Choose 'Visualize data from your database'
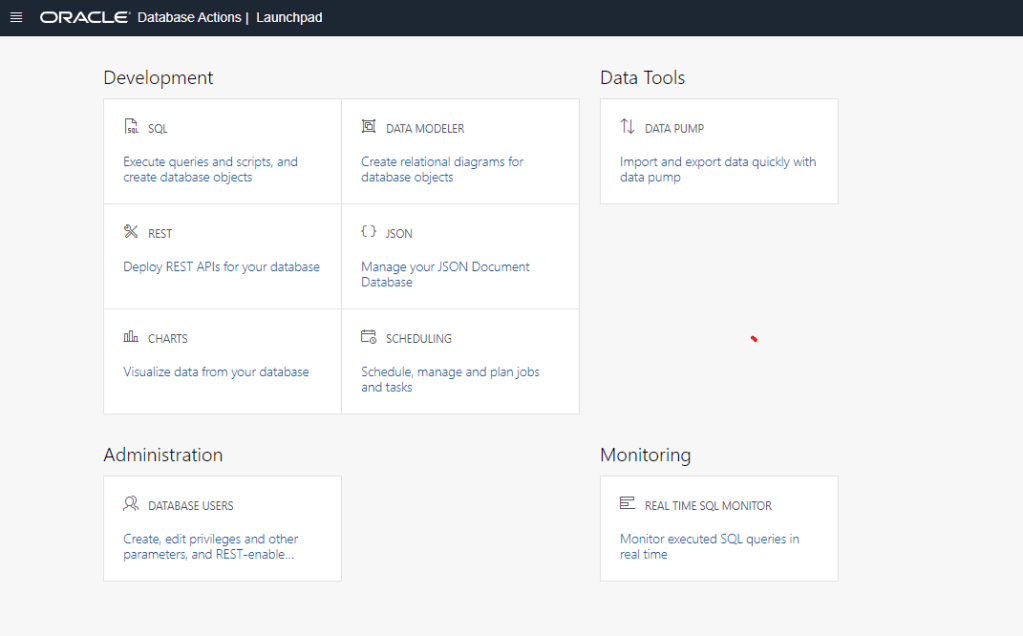 216,372
